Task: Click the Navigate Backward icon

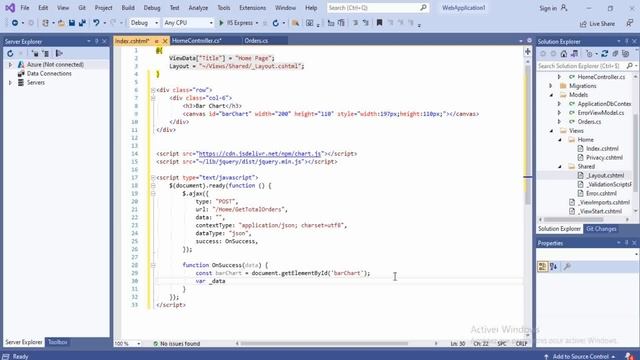Action: [x=15, y=23]
